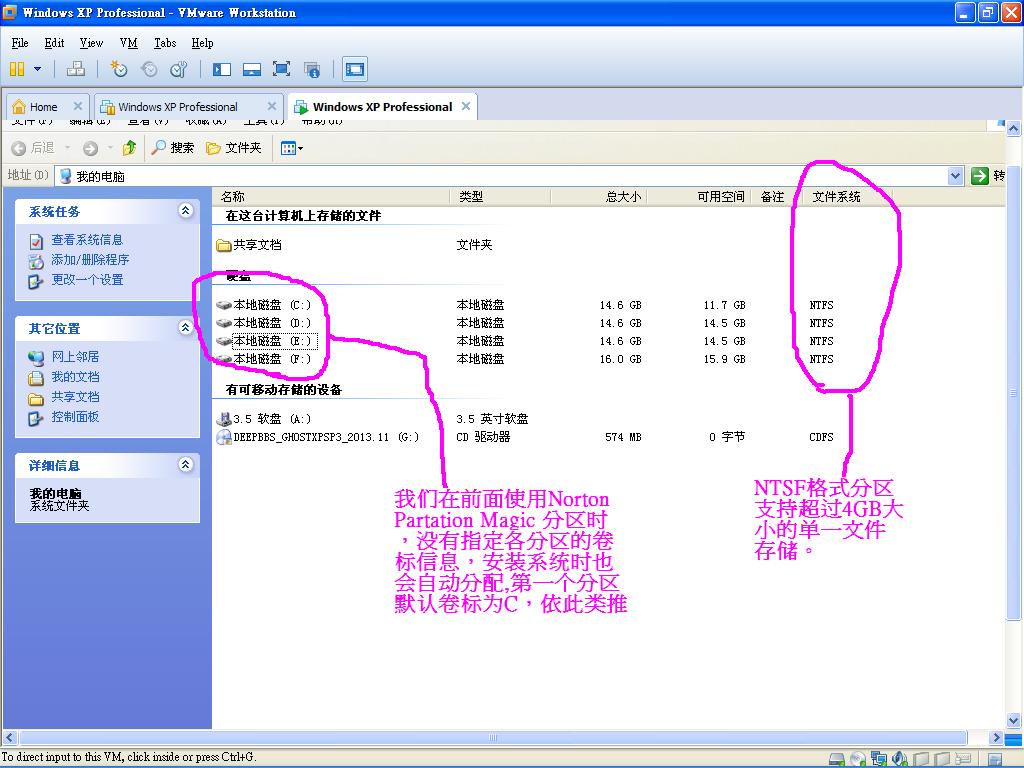The image size is (1024, 768).
Task: Select drive 本地磁盘 (F:)
Action: (x=264, y=359)
